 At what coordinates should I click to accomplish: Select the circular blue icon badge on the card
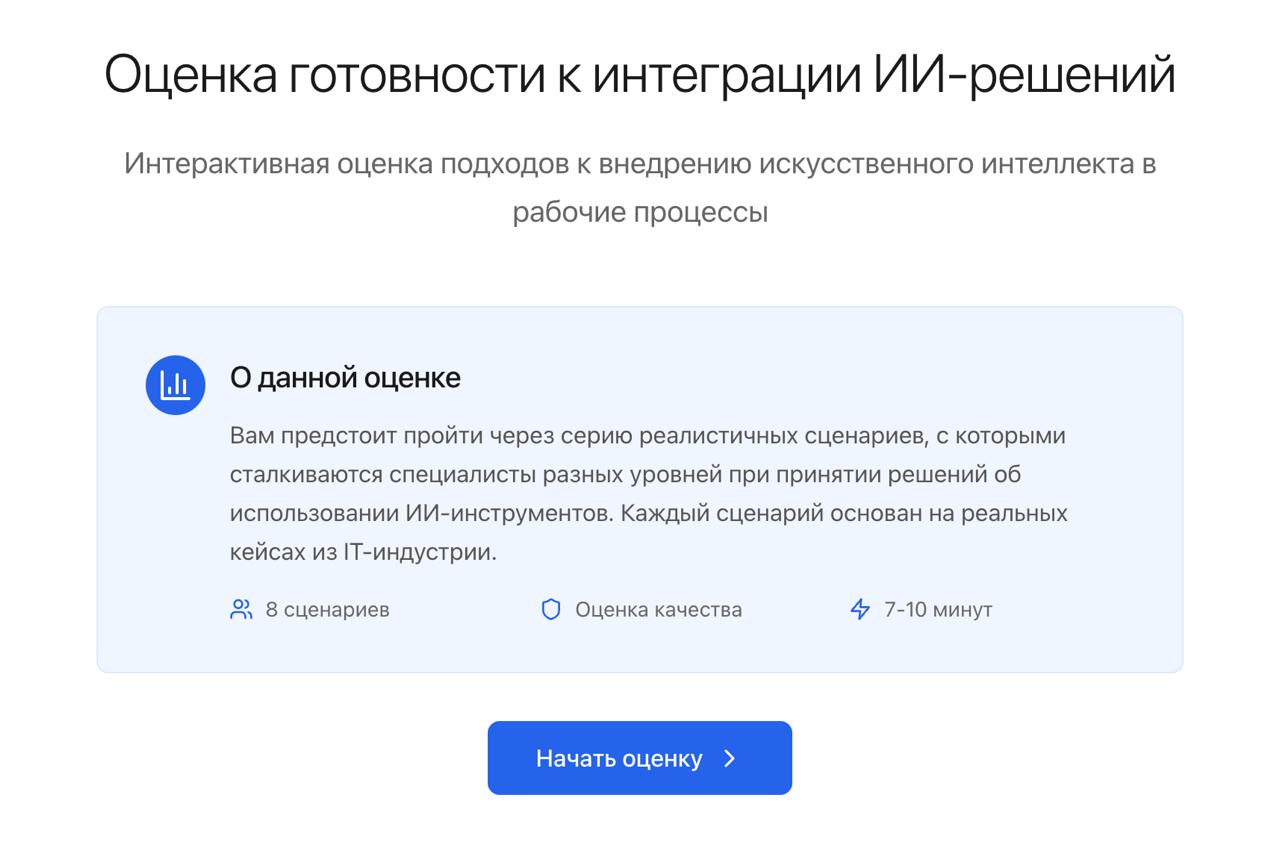coord(175,384)
